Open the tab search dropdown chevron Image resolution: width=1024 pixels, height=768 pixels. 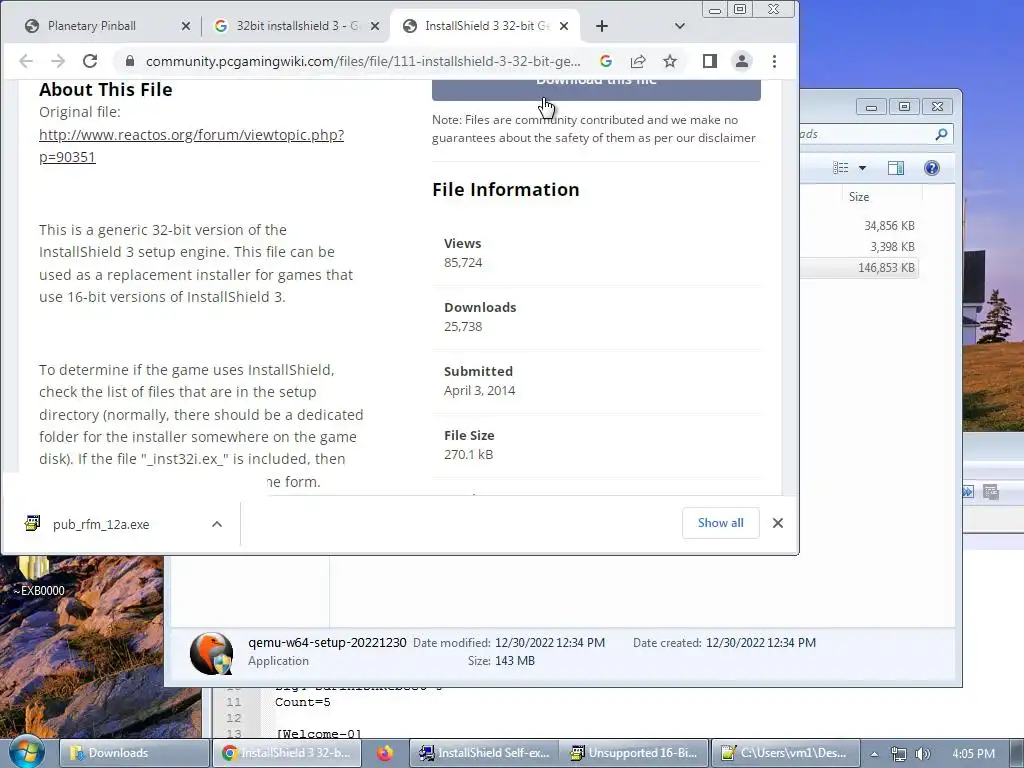point(679,26)
